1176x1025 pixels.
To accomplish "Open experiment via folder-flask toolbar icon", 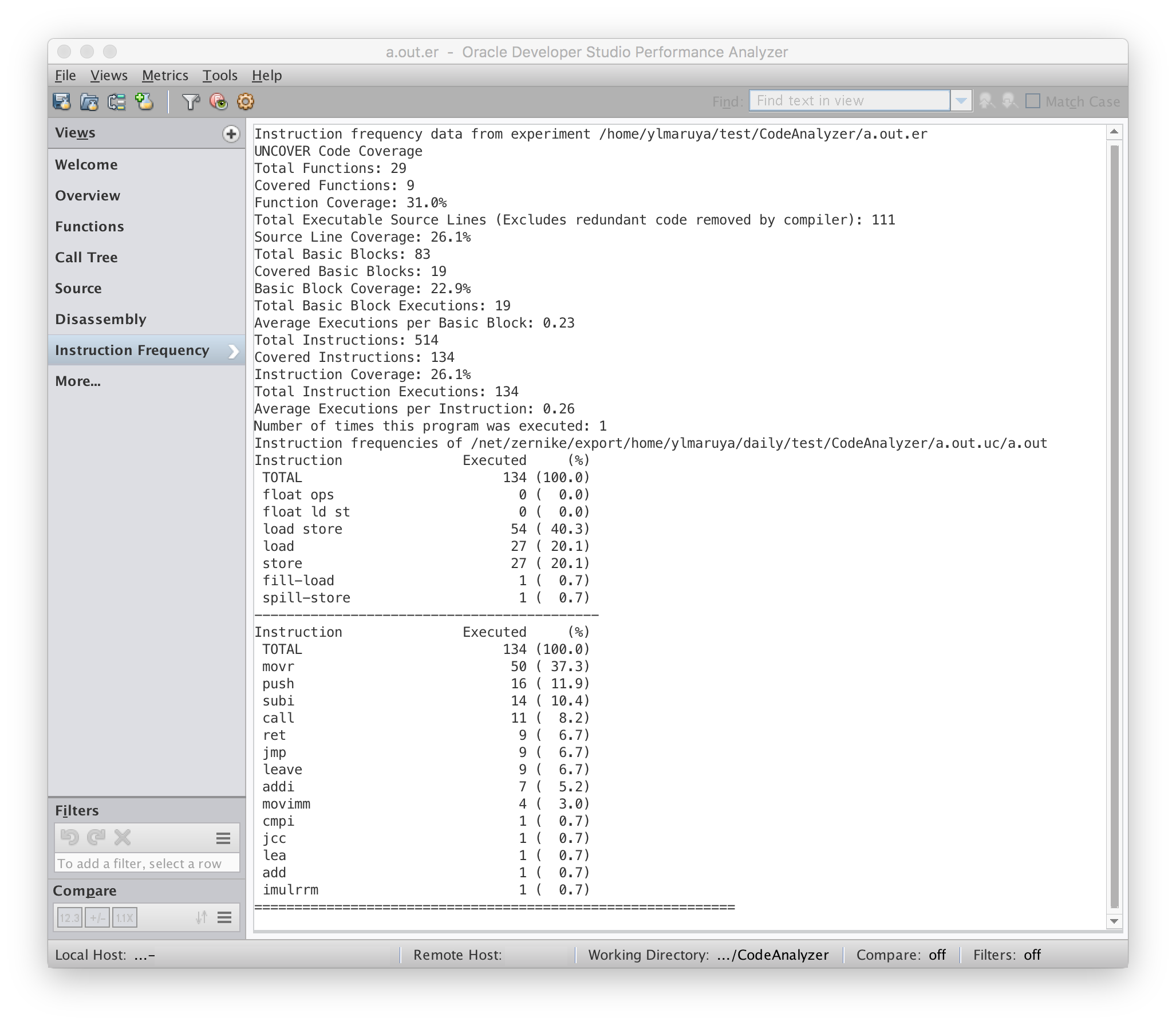I will coord(89,101).
